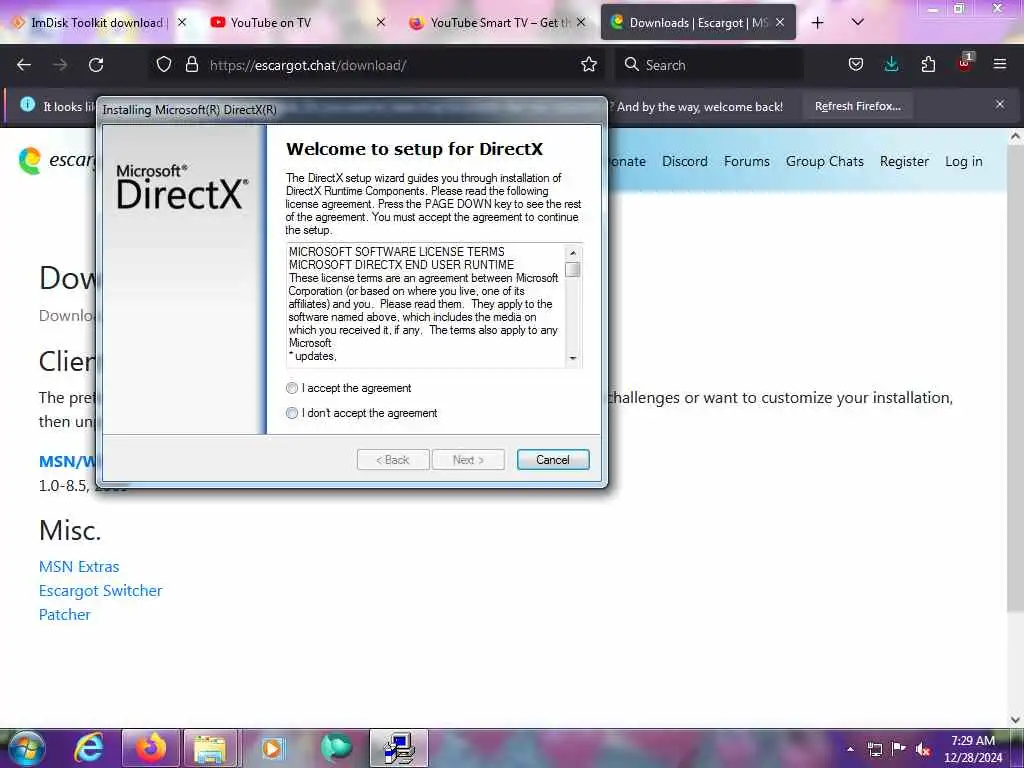The height and width of the screenshot is (768, 1024).
Task: Click the uBlock Origin extension icon
Action: (x=965, y=63)
